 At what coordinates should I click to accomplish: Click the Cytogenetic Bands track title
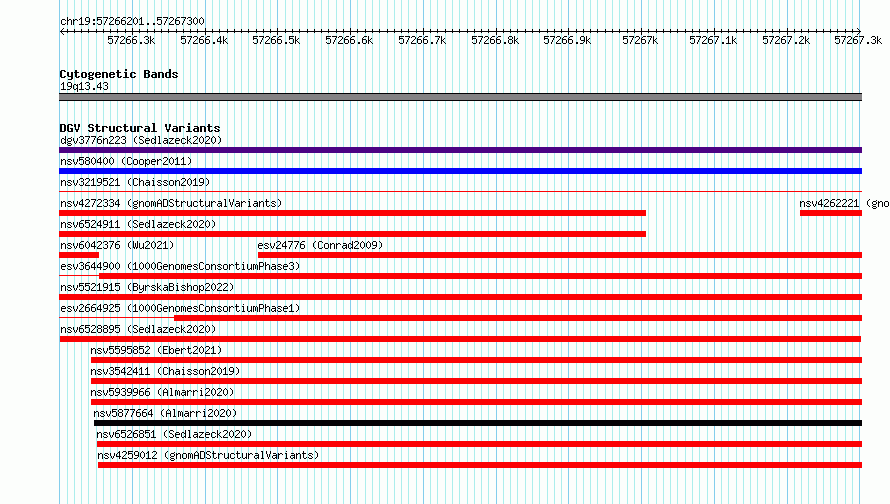coord(119,74)
